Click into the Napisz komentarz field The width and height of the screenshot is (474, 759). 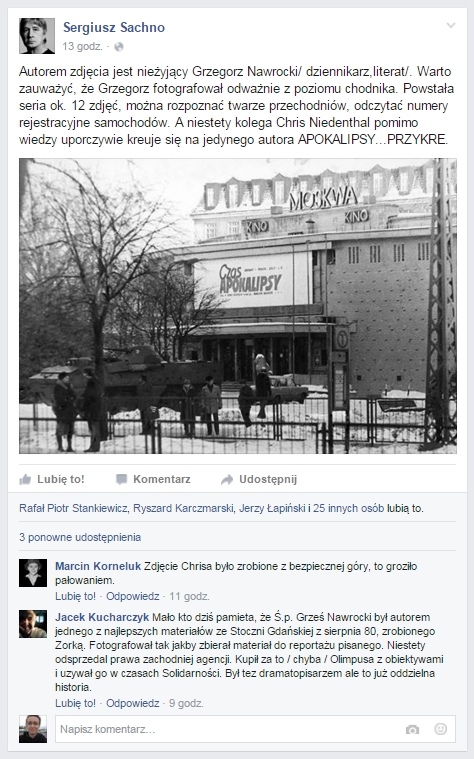tap(255, 729)
